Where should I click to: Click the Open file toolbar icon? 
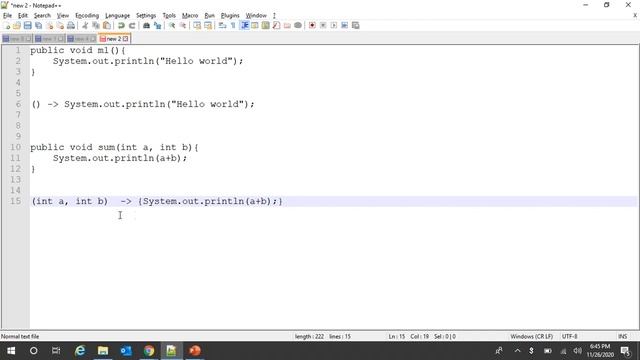click(17, 26)
